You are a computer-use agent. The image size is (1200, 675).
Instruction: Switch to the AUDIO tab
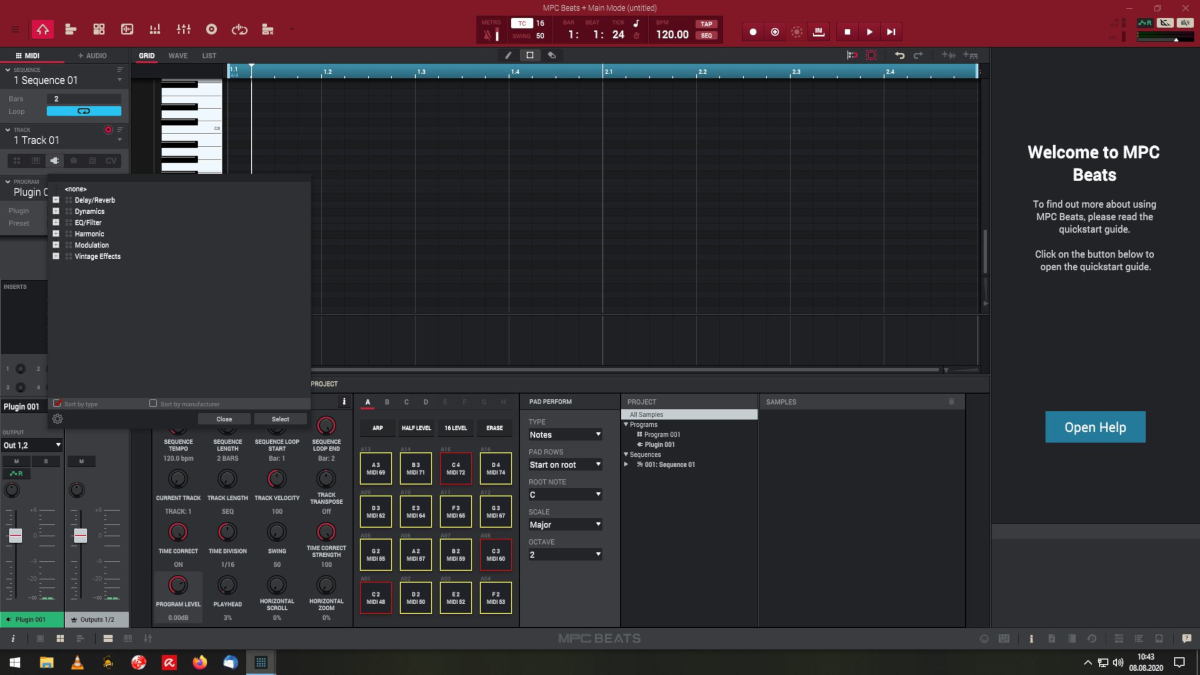click(93, 56)
